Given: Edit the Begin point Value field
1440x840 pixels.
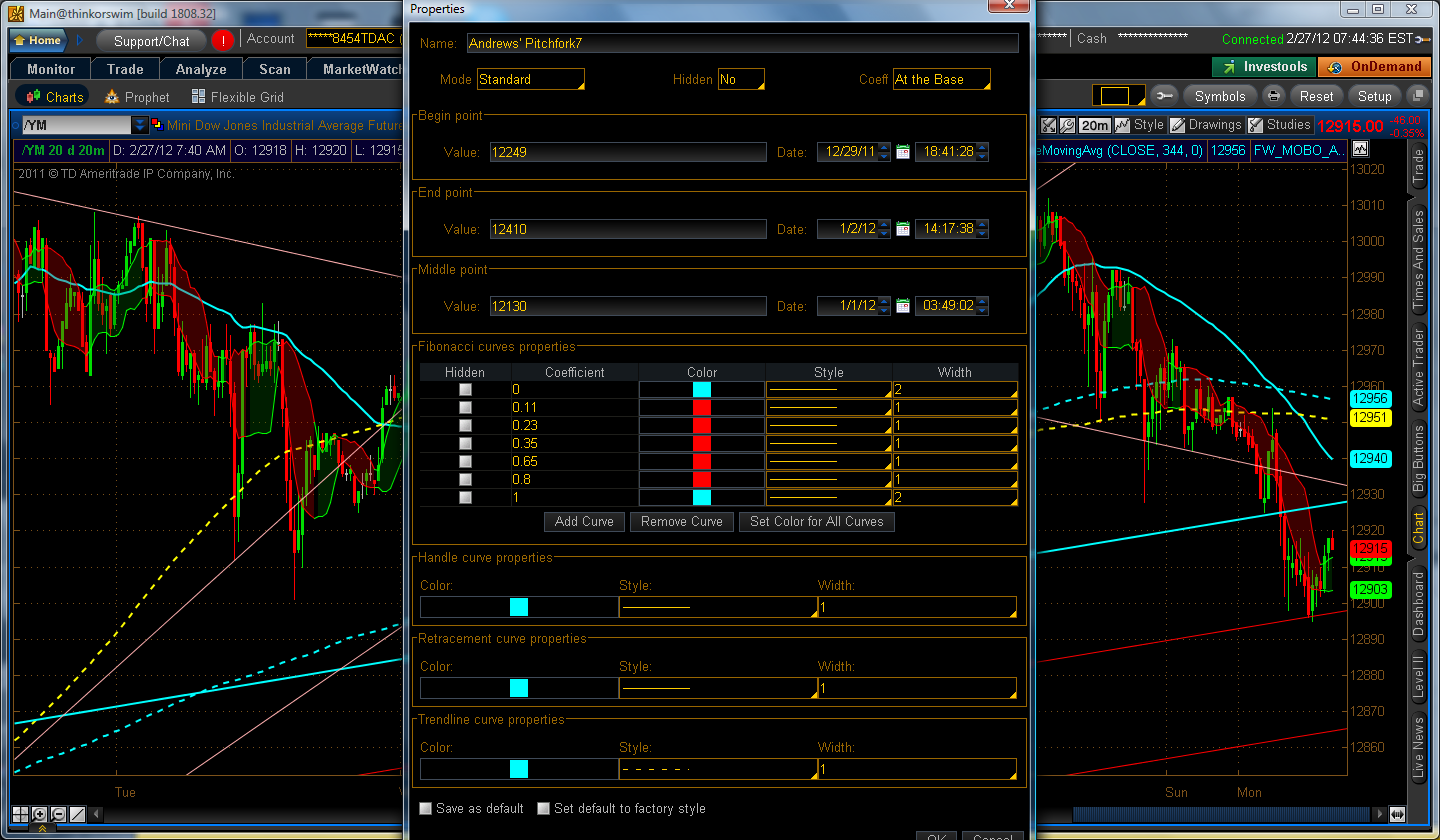Looking at the screenshot, I should pyautogui.click(x=628, y=152).
